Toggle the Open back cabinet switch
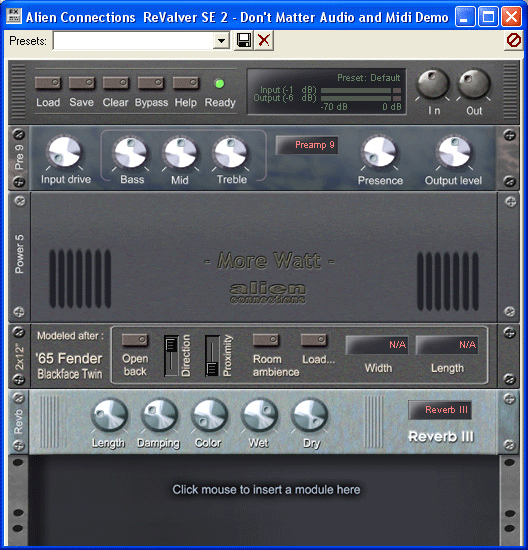The image size is (528, 550). pos(135,340)
